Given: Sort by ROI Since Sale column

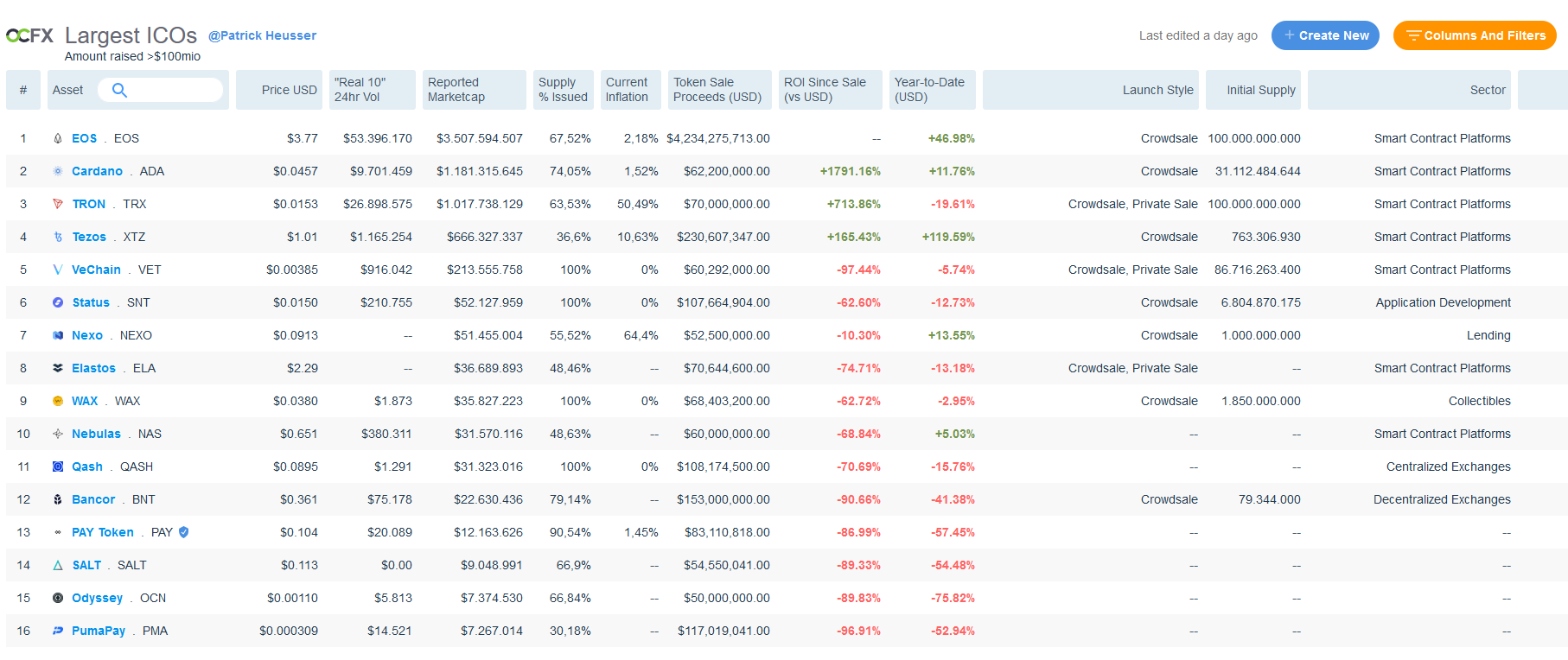Looking at the screenshot, I should click(x=825, y=90).
